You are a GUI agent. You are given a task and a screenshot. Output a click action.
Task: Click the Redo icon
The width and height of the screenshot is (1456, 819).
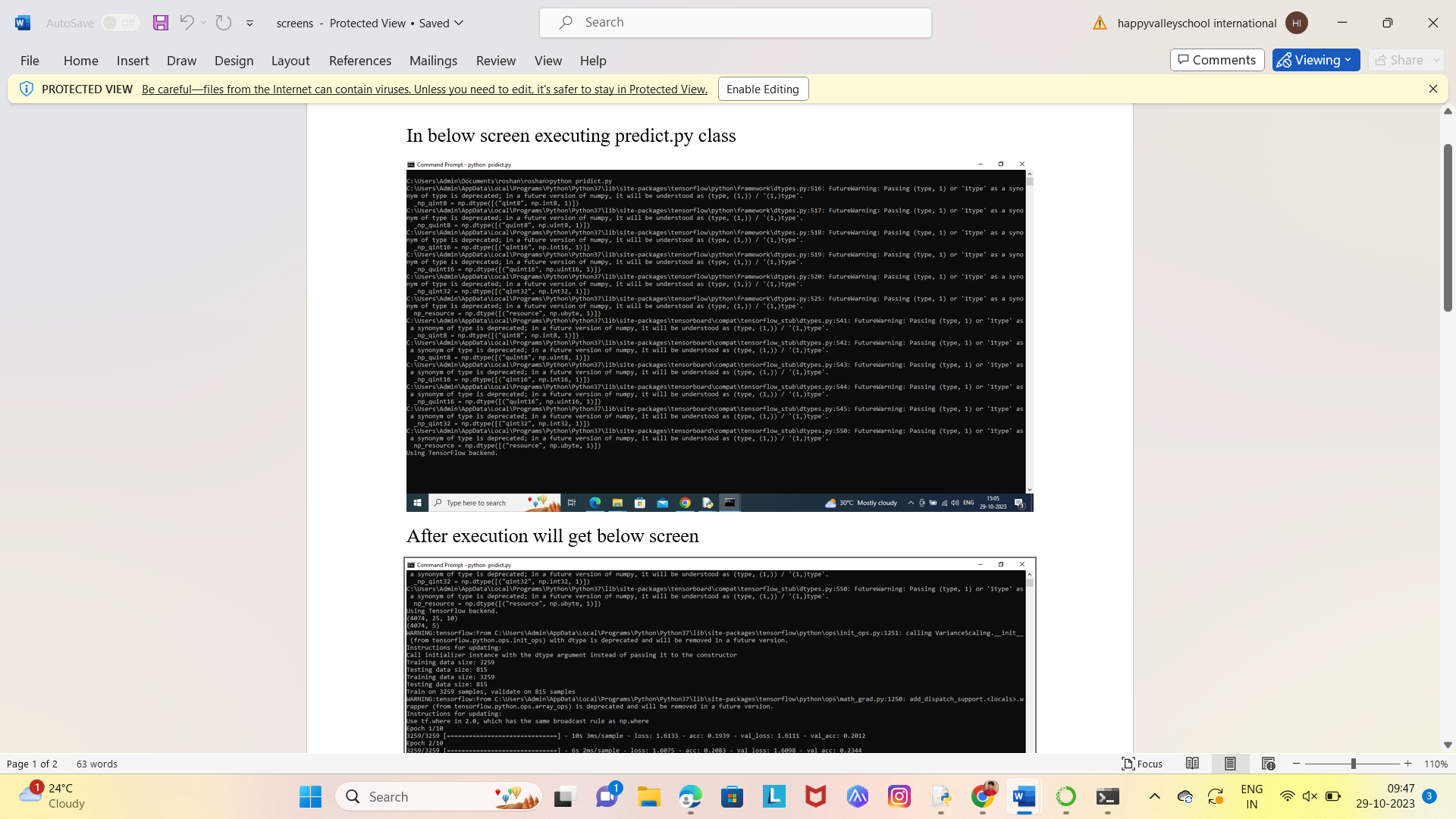pyautogui.click(x=223, y=23)
